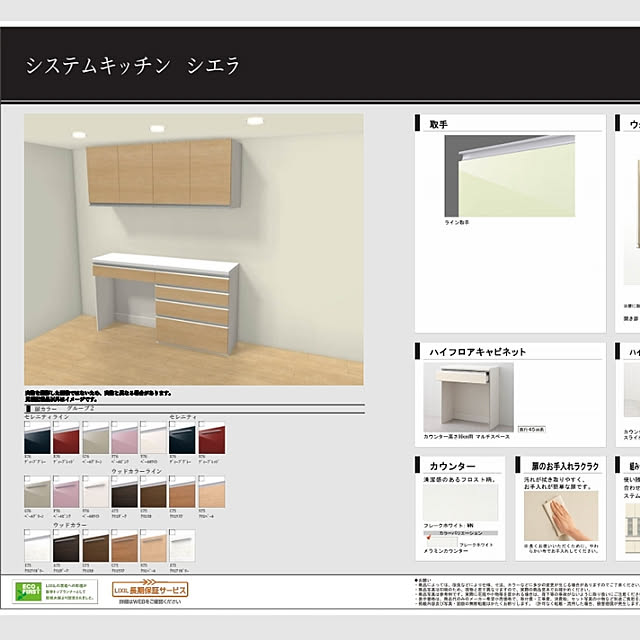Click the bold disclaimer text under the render

pyautogui.click(x=98, y=396)
